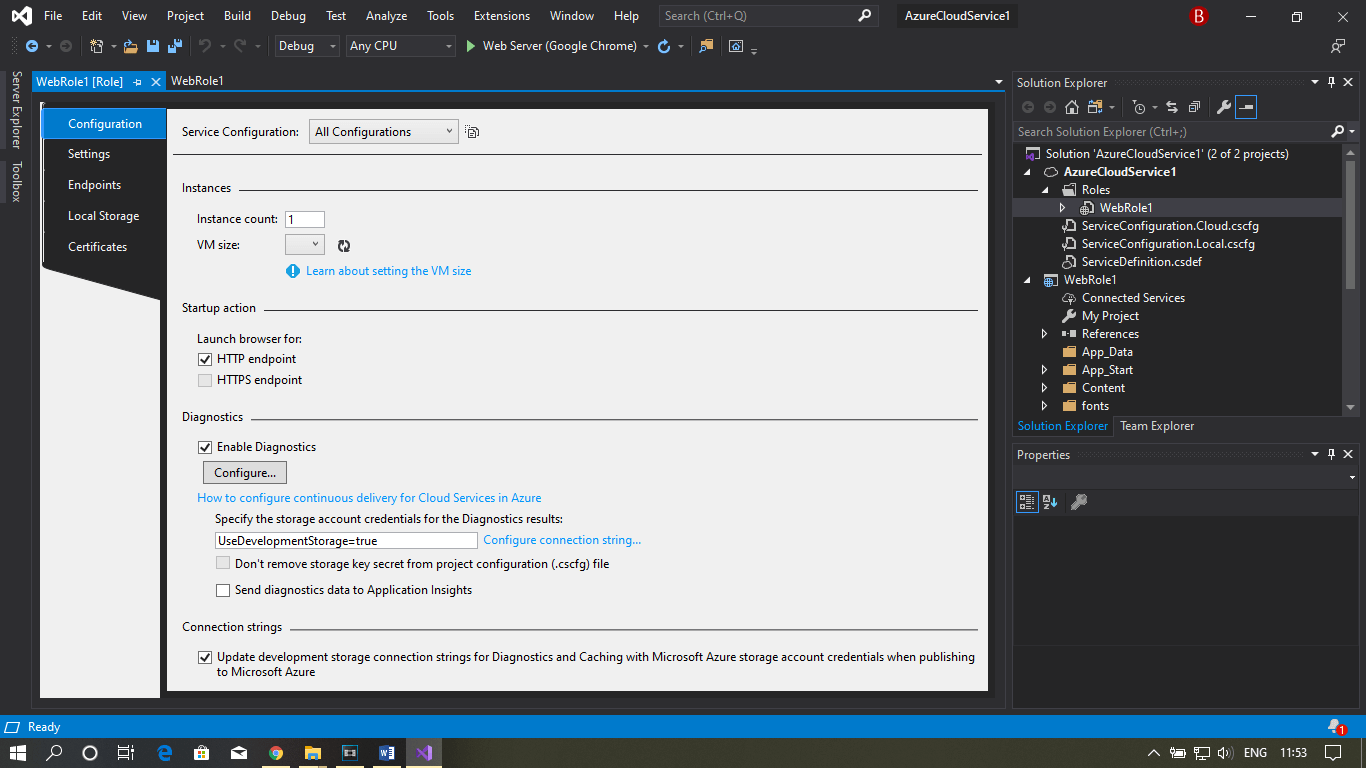The width and height of the screenshot is (1366, 768).
Task: Click the Configure... diagnostics button
Action: (245, 472)
